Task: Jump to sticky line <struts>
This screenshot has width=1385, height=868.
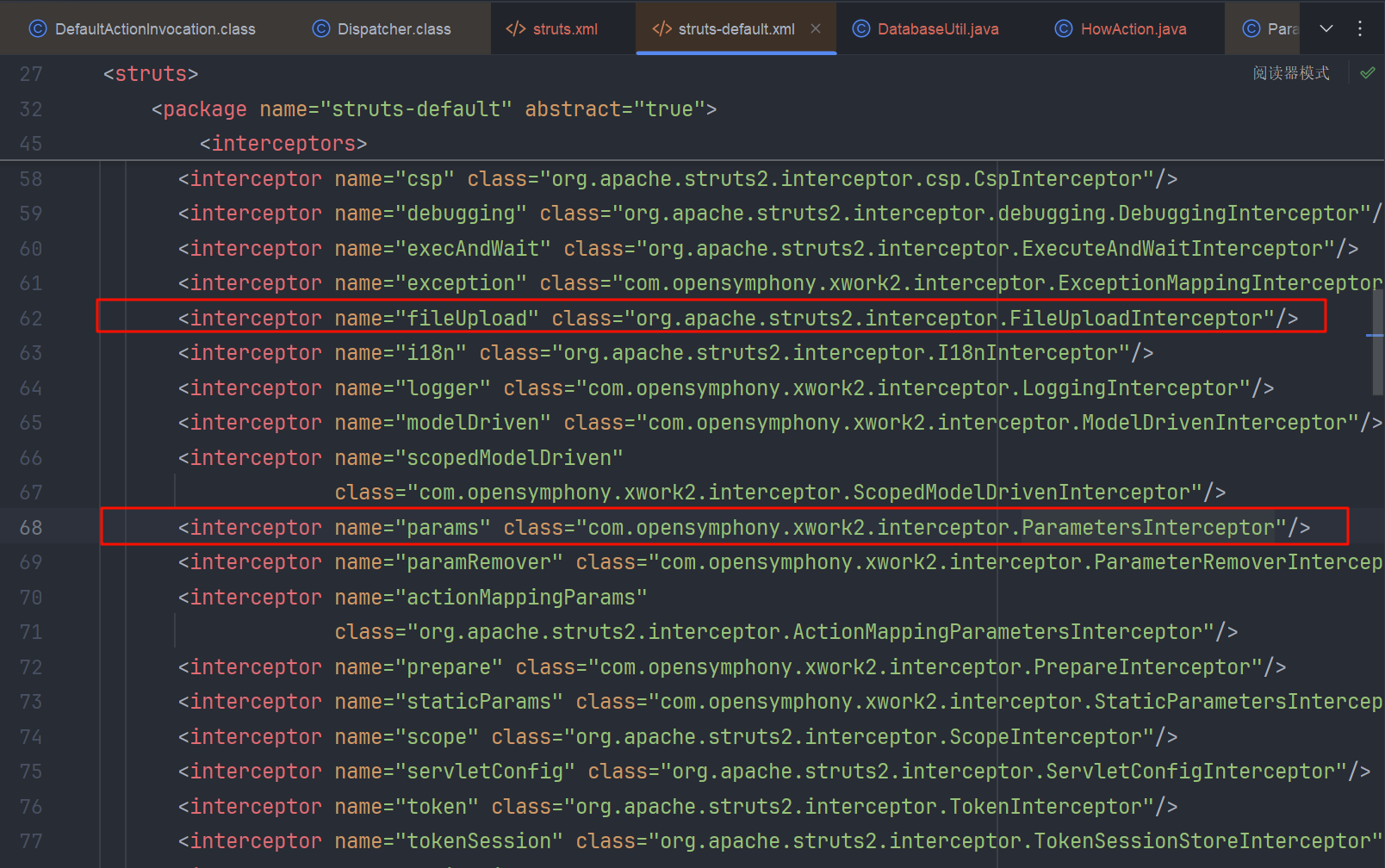Action: (151, 74)
